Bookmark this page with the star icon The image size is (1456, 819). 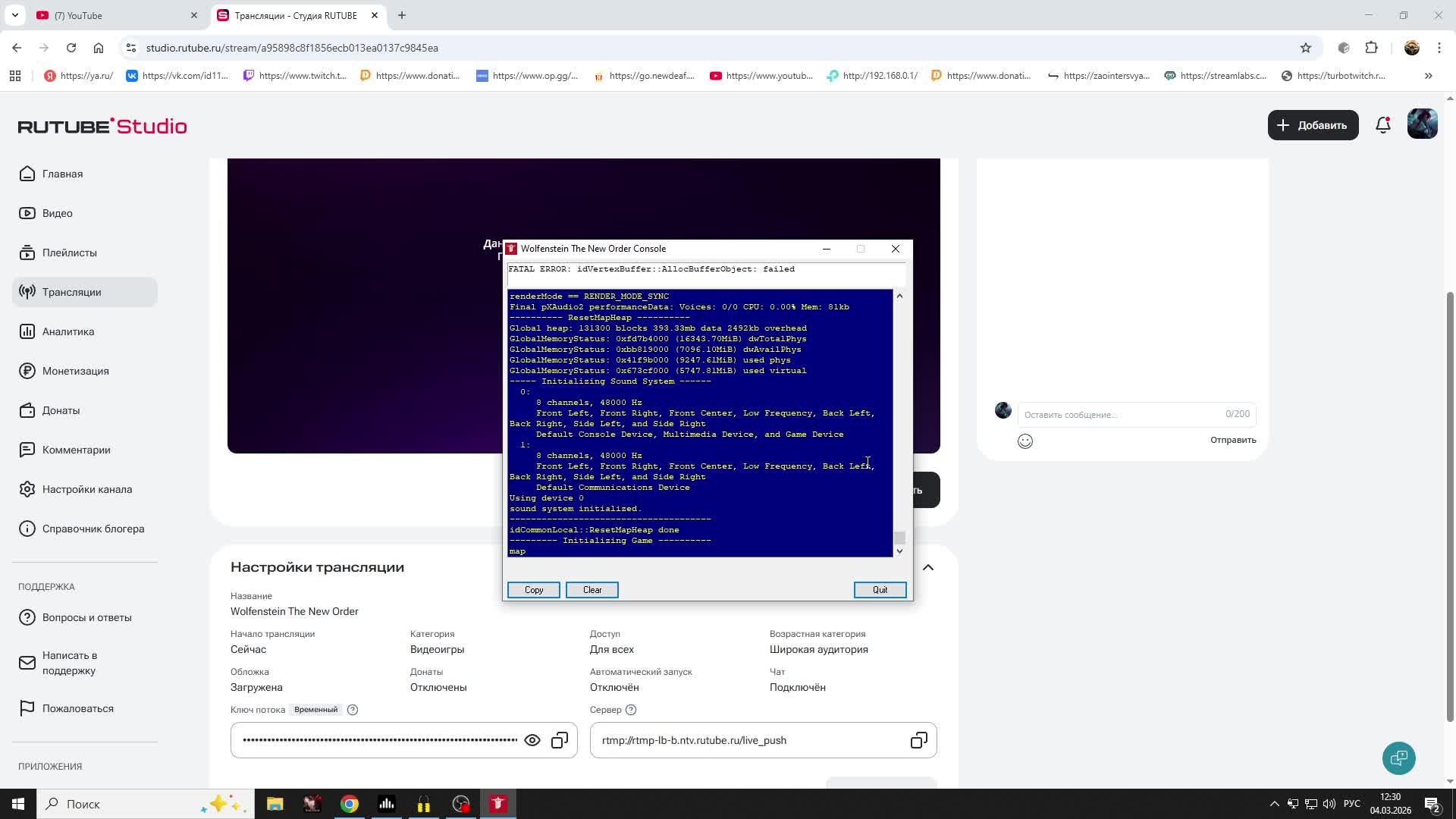(x=1305, y=48)
